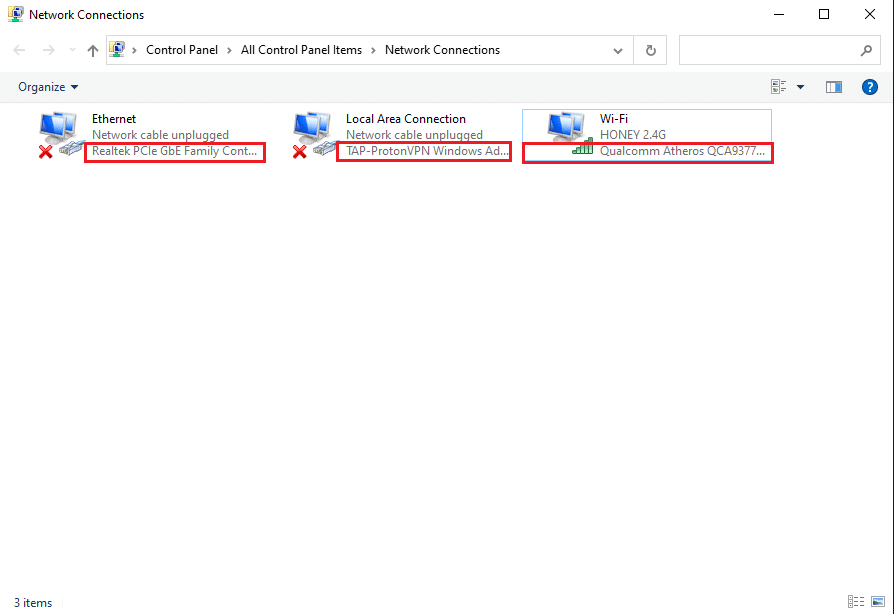Refresh the Network Connections view

coord(651,50)
